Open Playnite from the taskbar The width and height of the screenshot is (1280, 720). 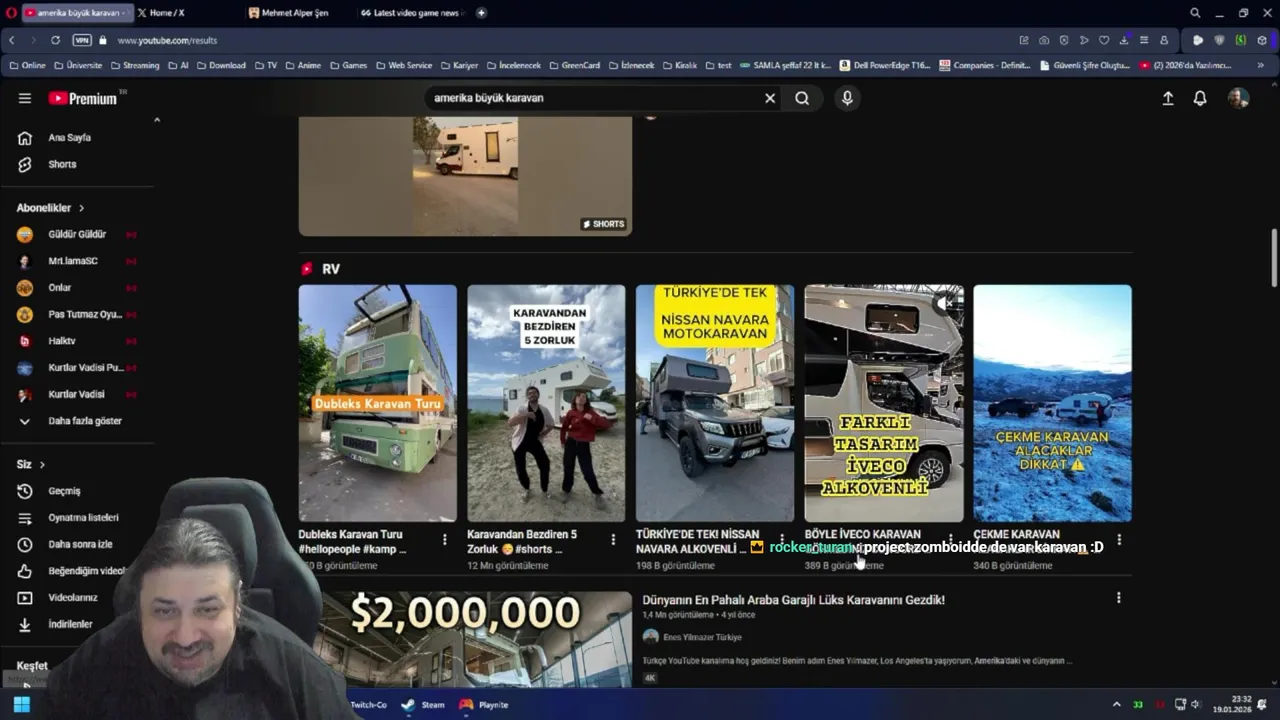tap(484, 705)
